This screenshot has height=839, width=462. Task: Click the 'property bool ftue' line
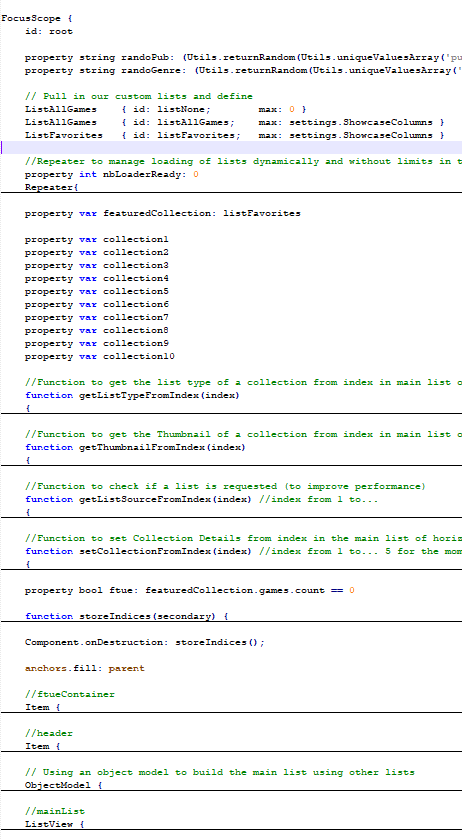pyautogui.click(x=190, y=590)
